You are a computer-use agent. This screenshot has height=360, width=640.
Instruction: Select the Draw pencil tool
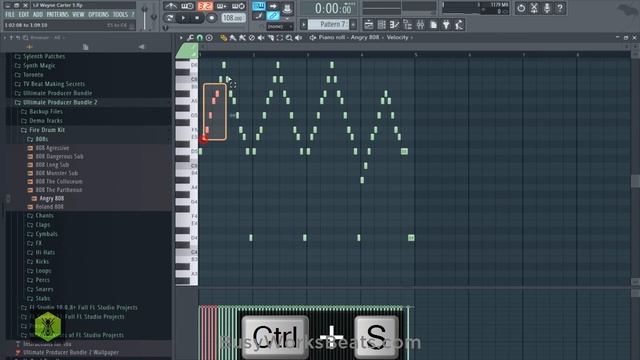(223, 38)
